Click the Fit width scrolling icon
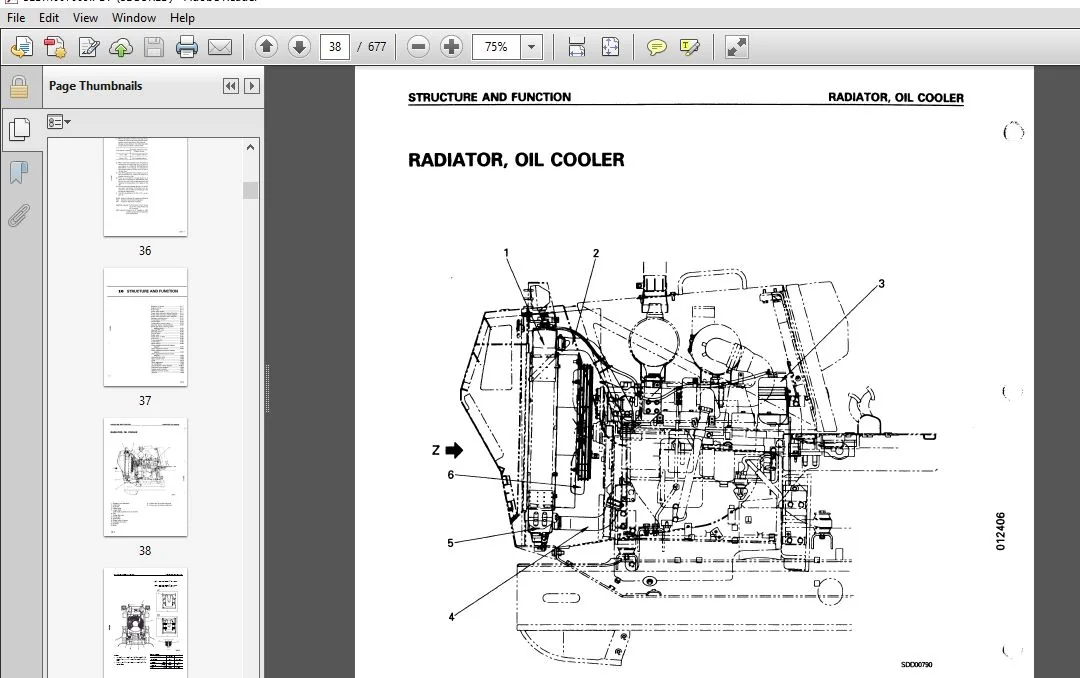 577,47
